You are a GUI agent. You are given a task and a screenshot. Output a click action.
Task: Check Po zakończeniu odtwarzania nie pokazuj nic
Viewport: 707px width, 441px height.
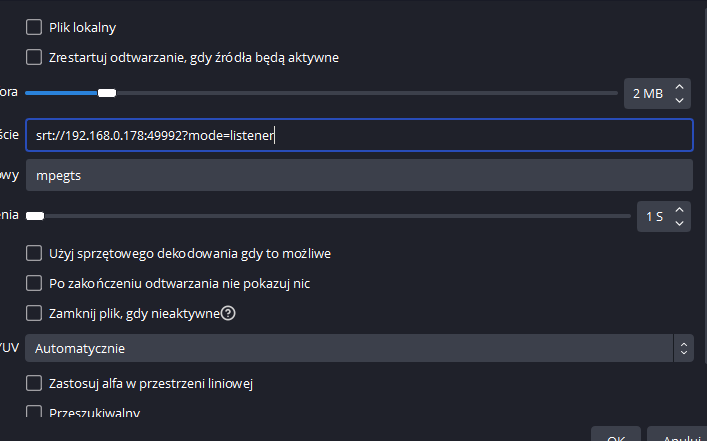click(x=34, y=283)
